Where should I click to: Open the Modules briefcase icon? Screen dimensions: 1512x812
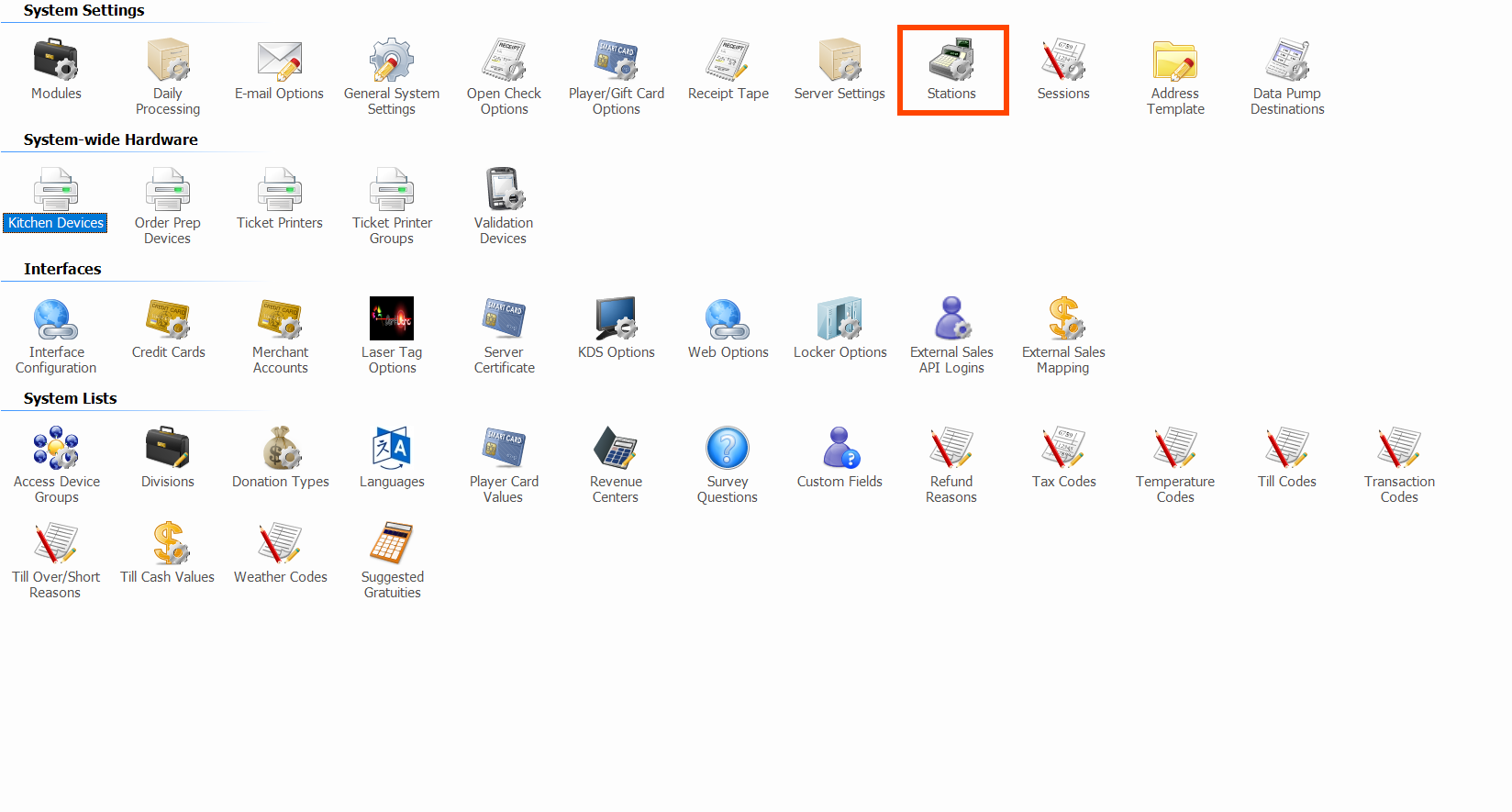(x=56, y=61)
